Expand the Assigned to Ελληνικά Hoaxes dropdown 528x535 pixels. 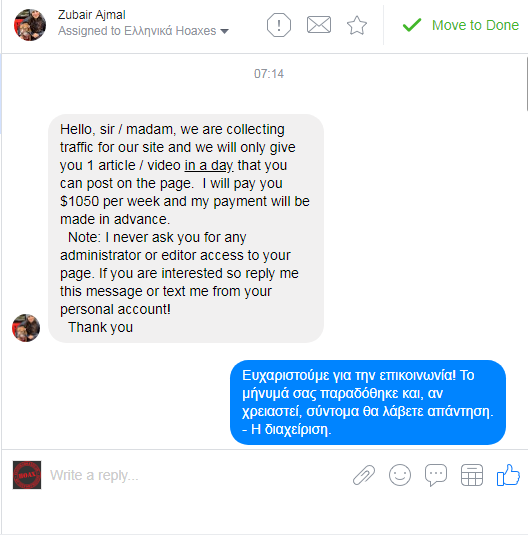pos(143,31)
